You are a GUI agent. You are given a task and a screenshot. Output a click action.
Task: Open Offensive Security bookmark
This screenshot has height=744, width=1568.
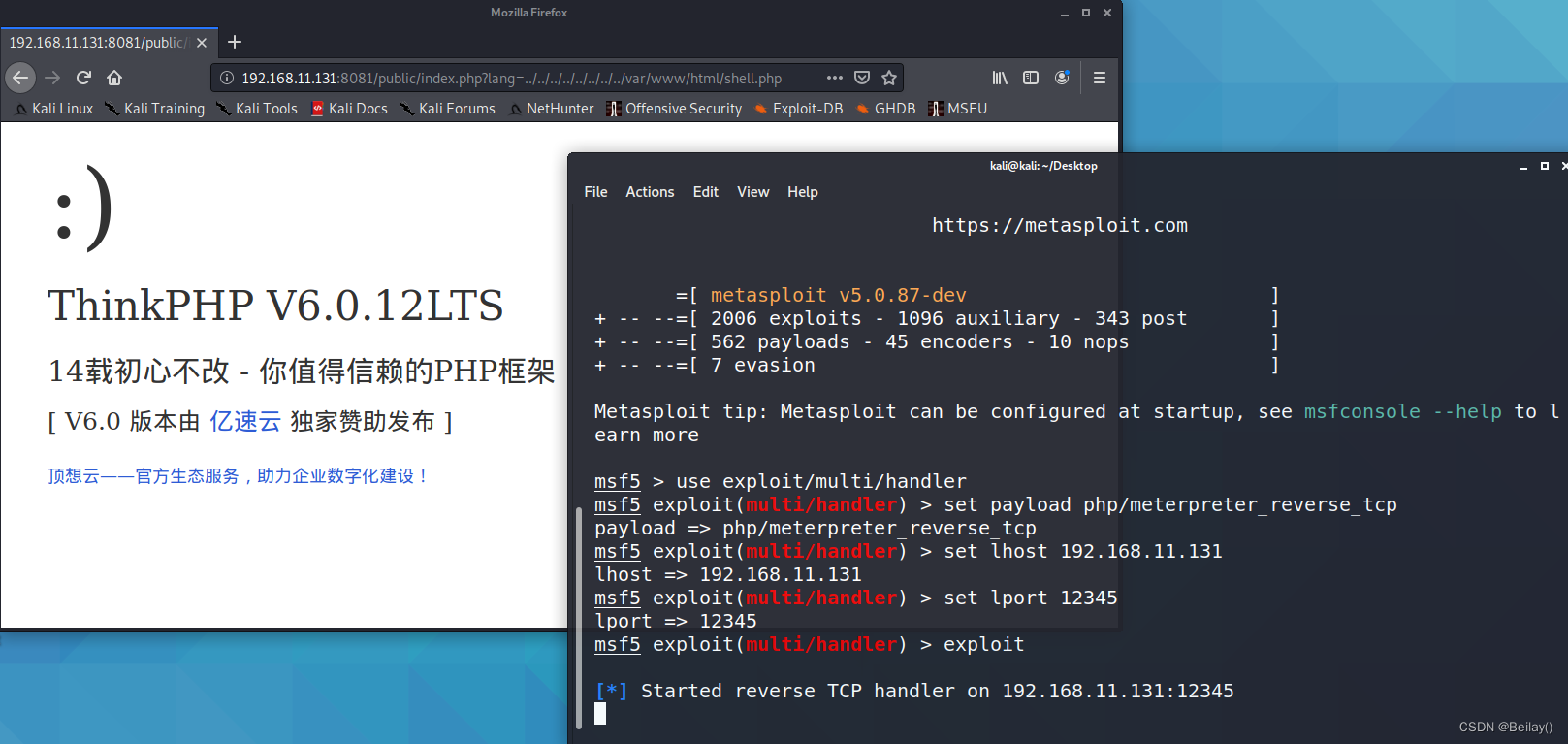674,109
